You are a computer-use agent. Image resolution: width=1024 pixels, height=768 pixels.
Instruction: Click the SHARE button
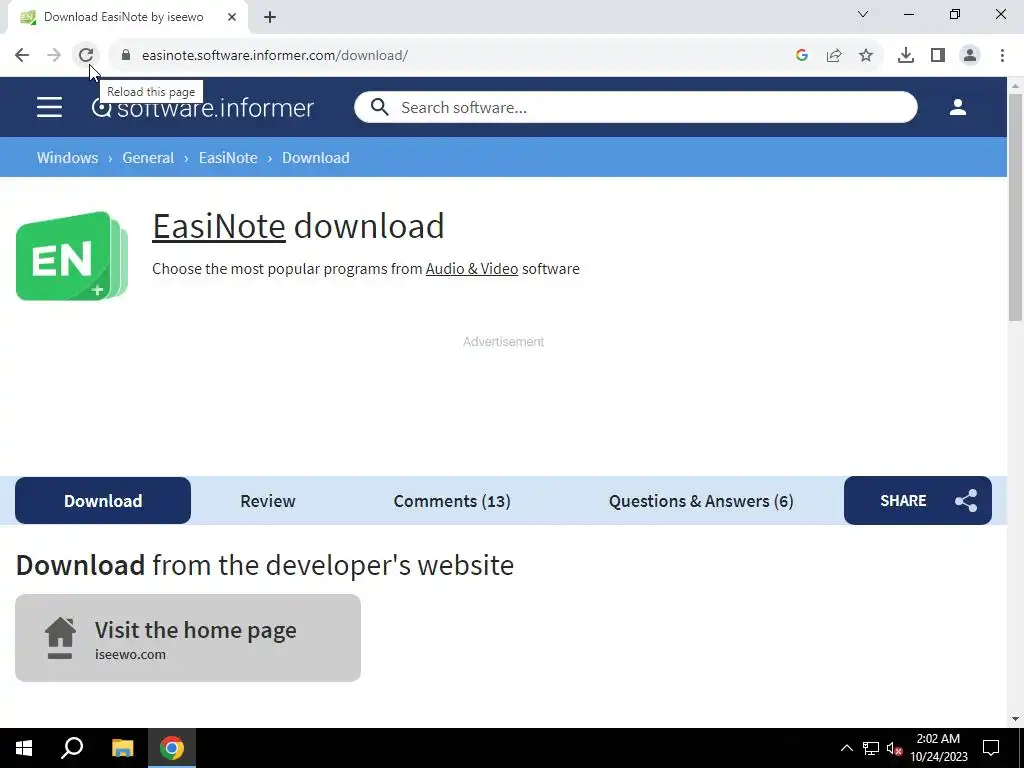tap(918, 500)
